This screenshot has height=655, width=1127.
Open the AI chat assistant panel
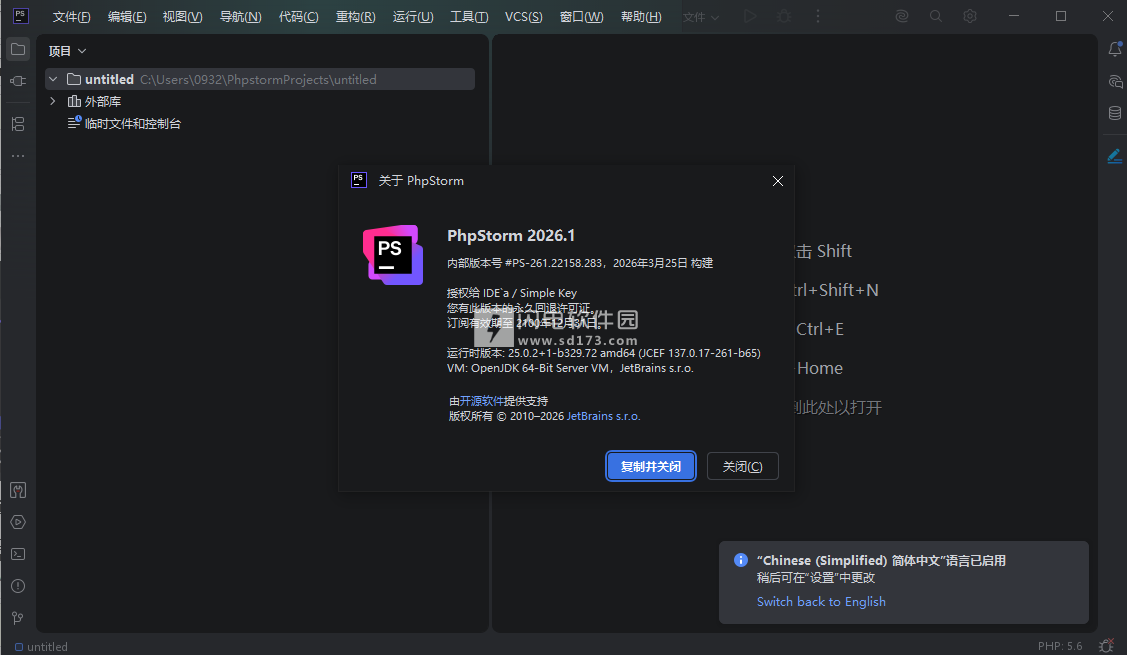(1114, 81)
